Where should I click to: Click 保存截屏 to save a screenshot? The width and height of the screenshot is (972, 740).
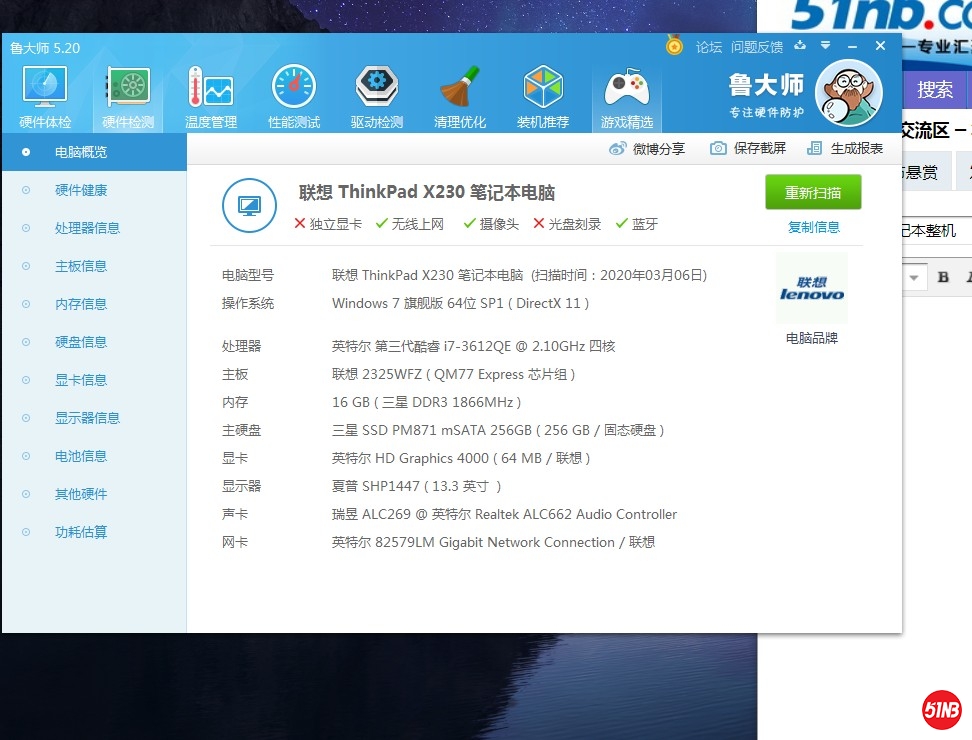pos(749,148)
